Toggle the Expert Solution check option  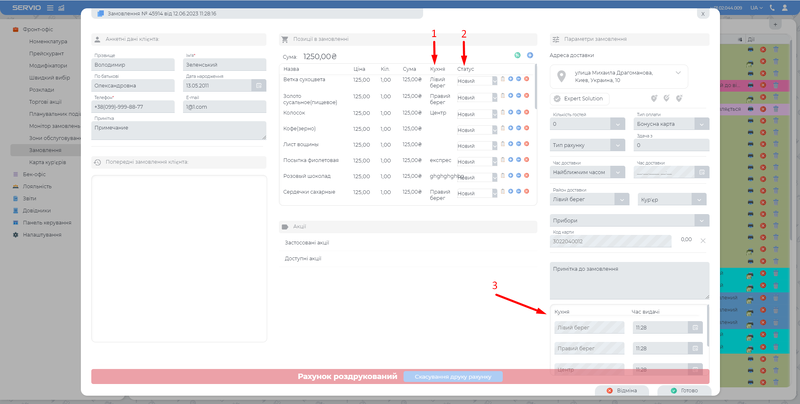(558, 99)
